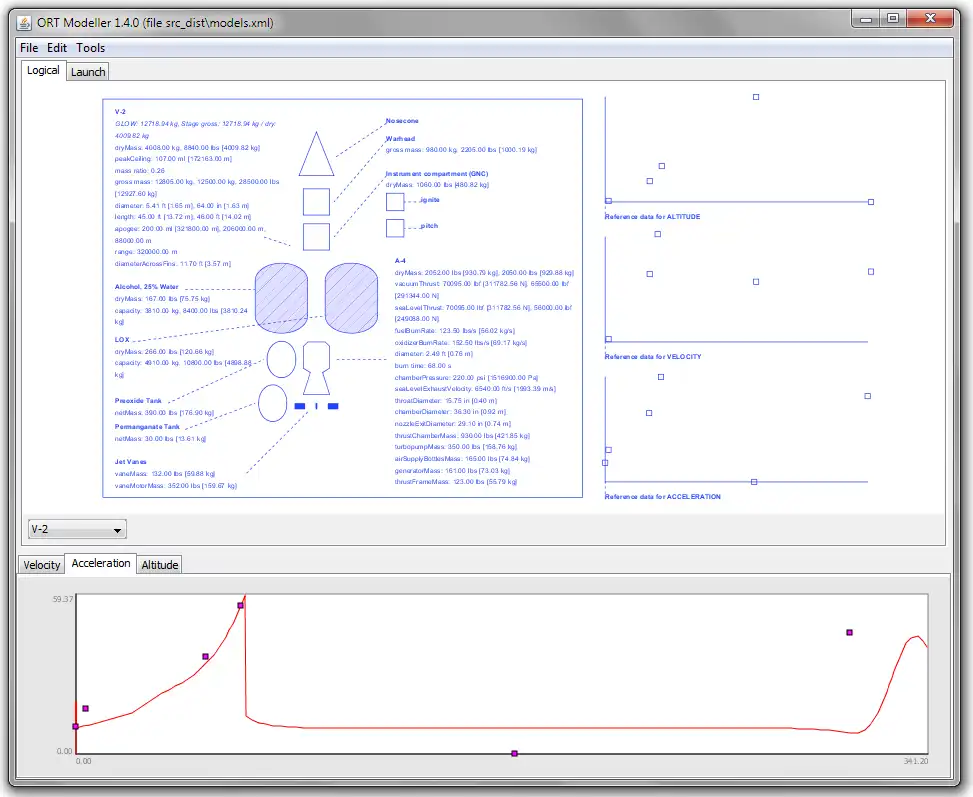Click the ignite square component

pos(395,202)
